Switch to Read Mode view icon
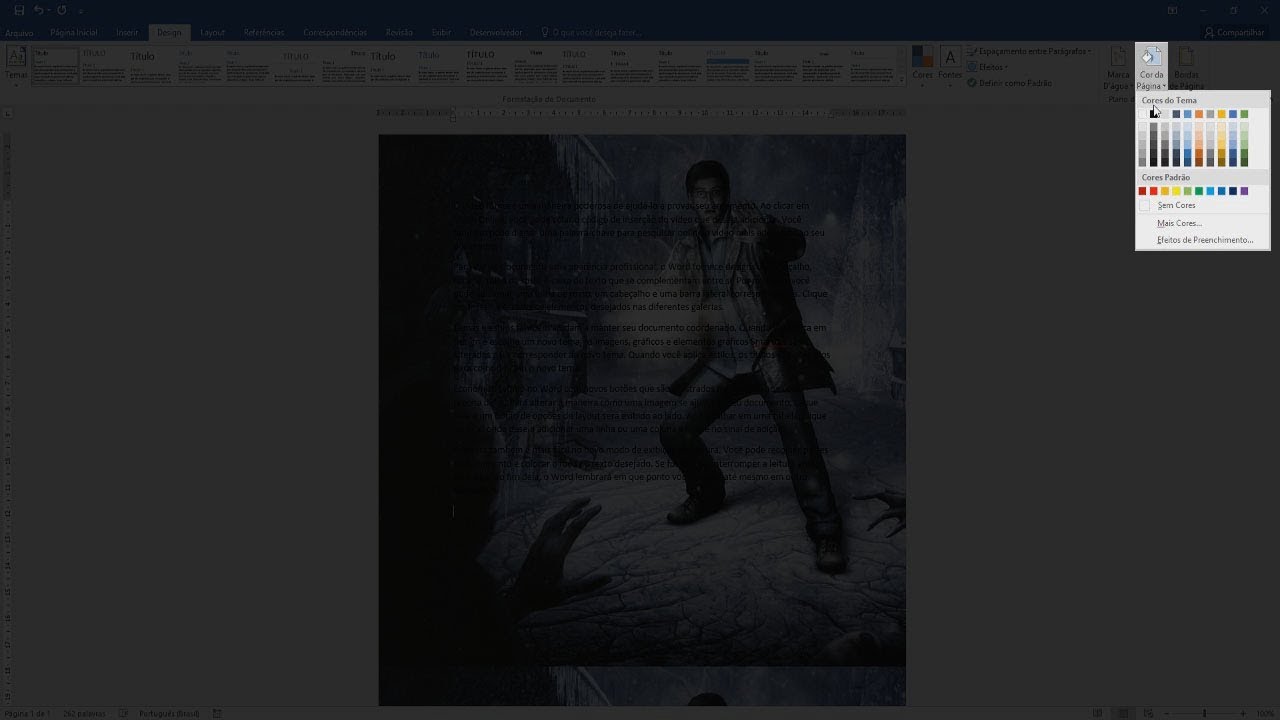The image size is (1280, 720). point(1097,713)
